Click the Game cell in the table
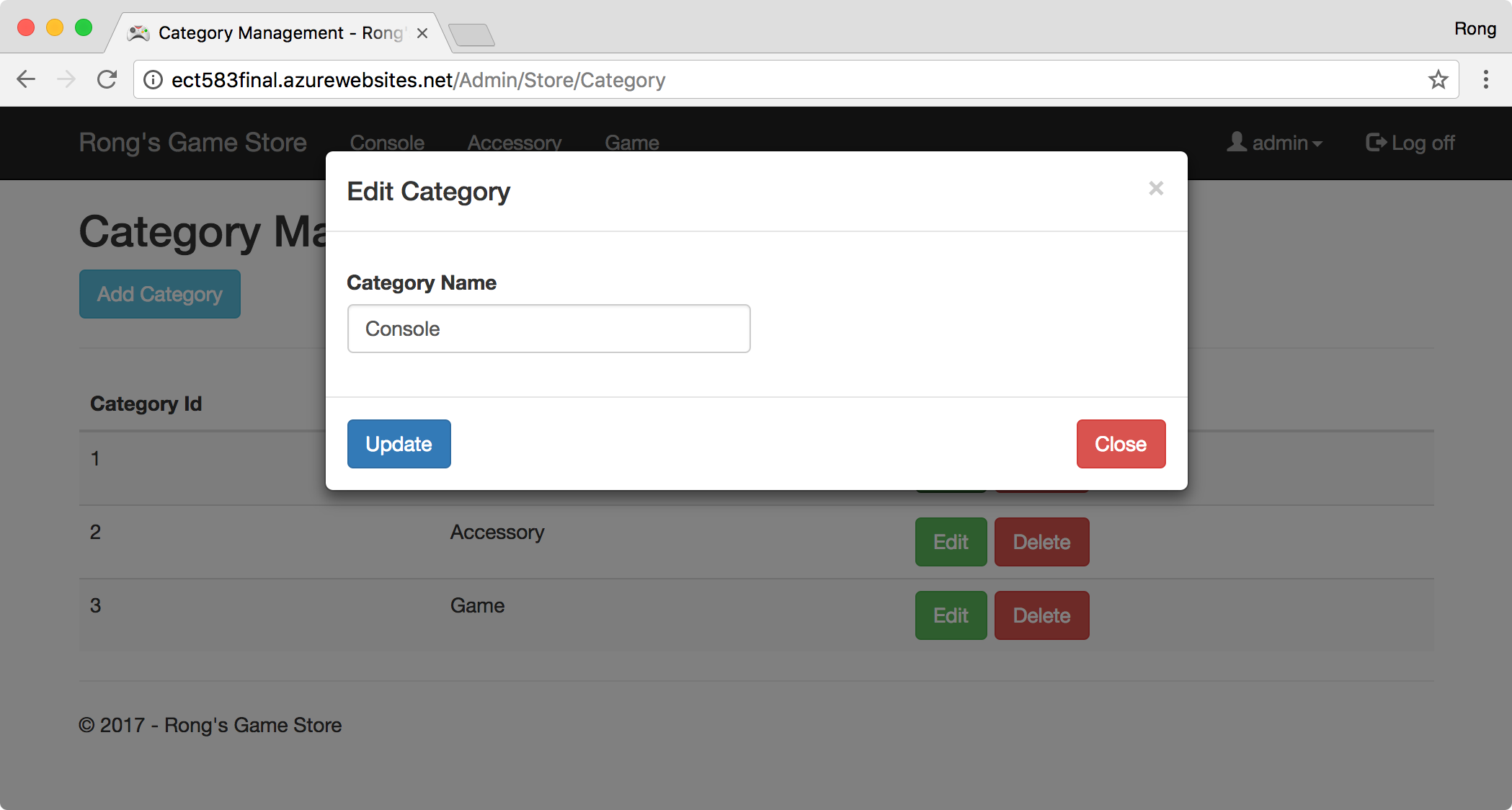The width and height of the screenshot is (1512, 810). 477,606
